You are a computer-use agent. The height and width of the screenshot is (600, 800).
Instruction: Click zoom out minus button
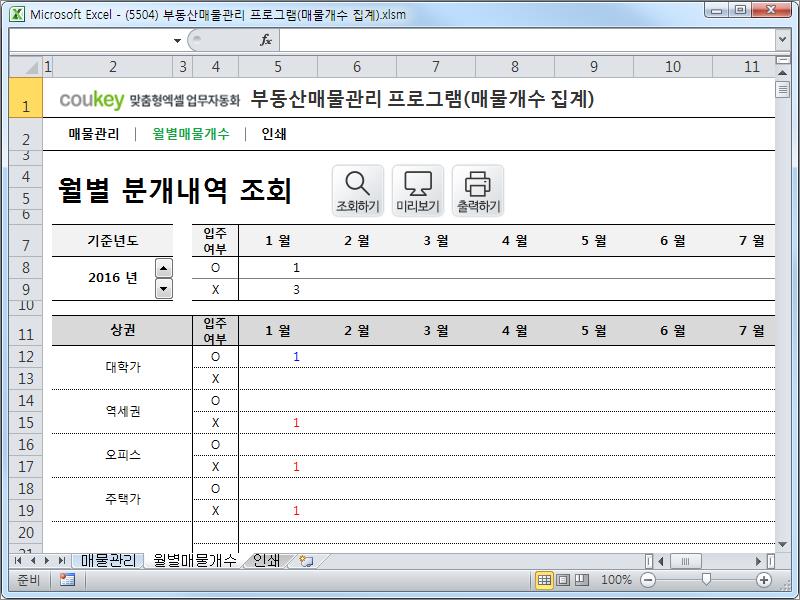click(648, 580)
